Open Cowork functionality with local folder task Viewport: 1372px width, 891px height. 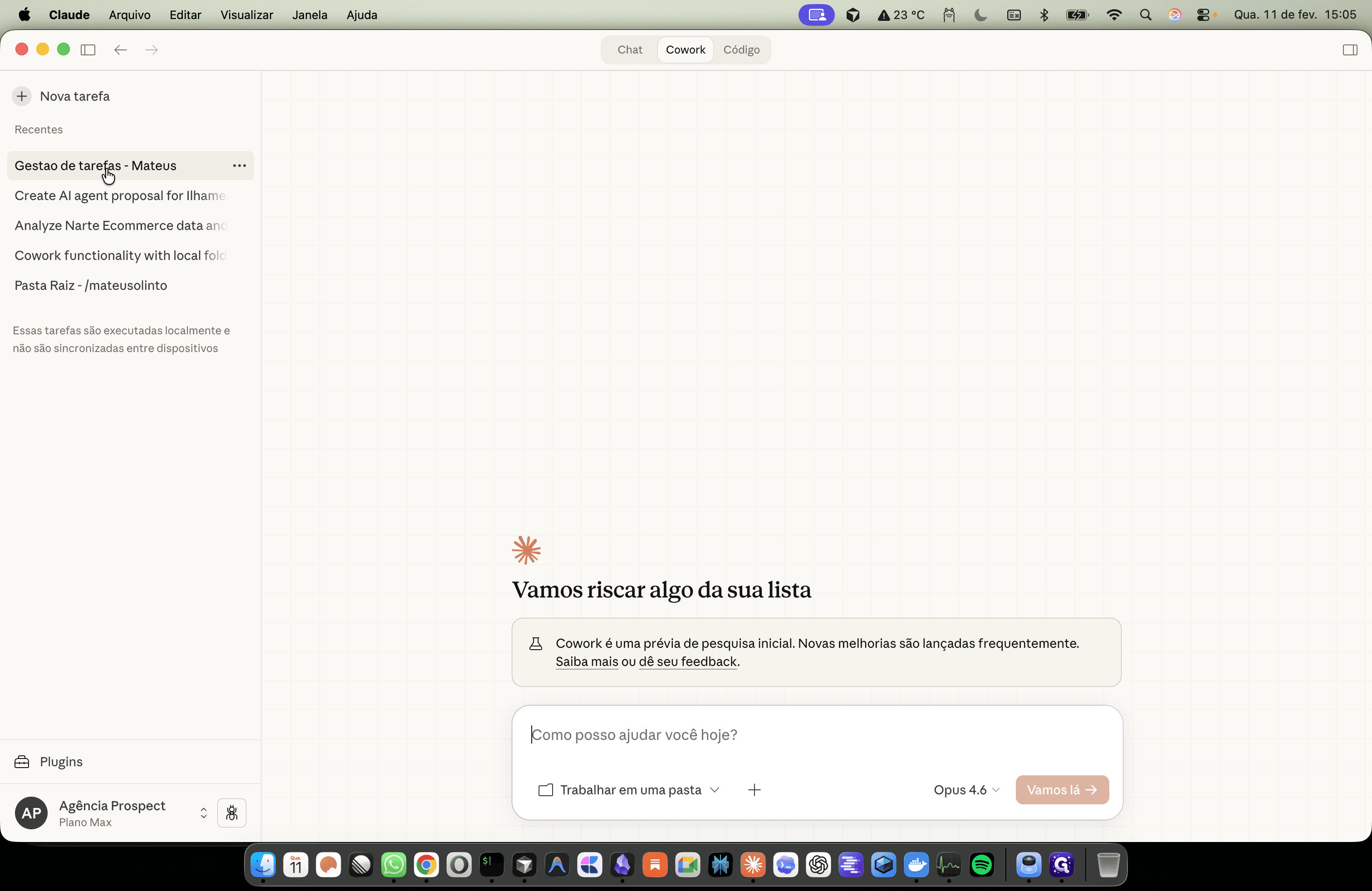pyautogui.click(x=130, y=255)
